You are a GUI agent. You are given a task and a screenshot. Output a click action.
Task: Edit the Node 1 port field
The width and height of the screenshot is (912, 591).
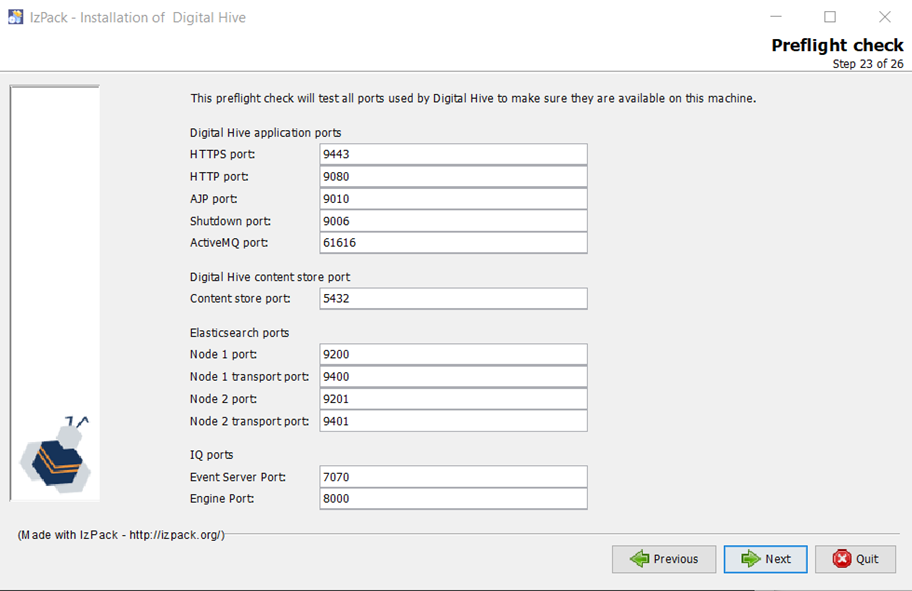tap(454, 354)
